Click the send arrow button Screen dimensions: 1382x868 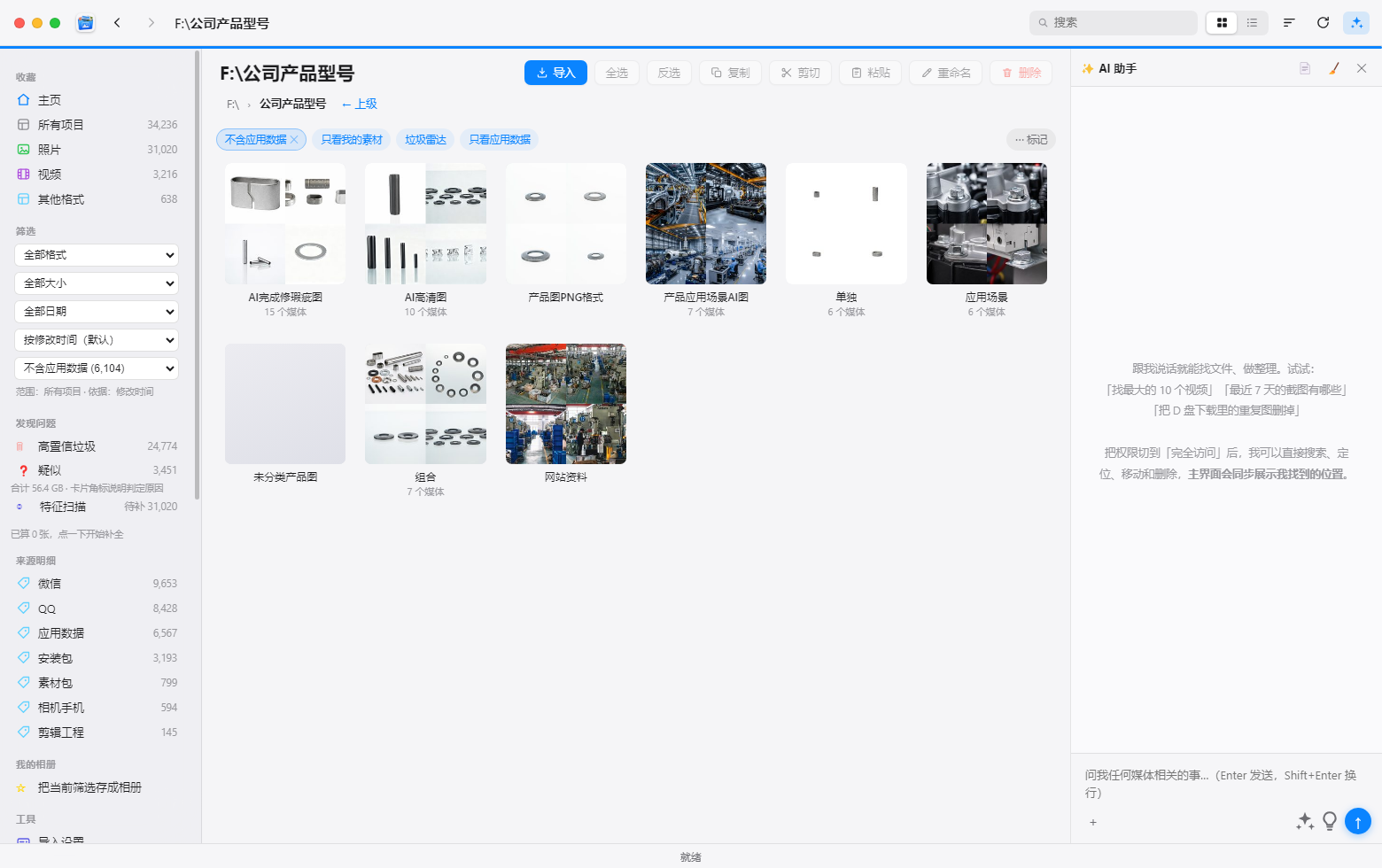(1357, 821)
